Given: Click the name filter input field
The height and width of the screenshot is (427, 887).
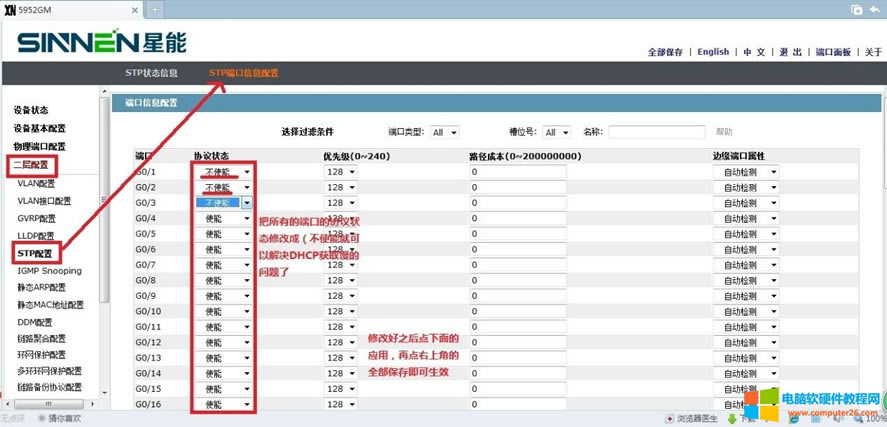Looking at the screenshot, I should 657,132.
